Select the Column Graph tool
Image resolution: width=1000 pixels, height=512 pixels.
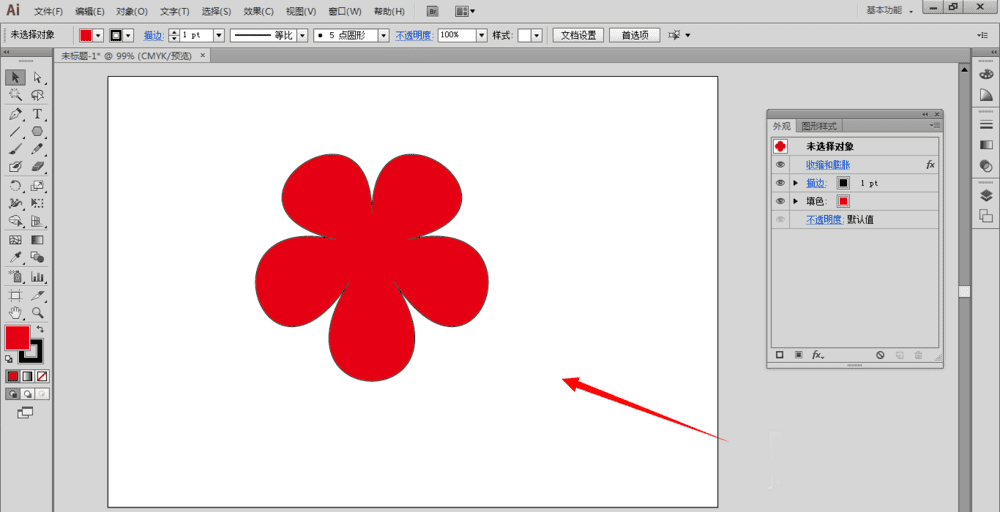38,277
